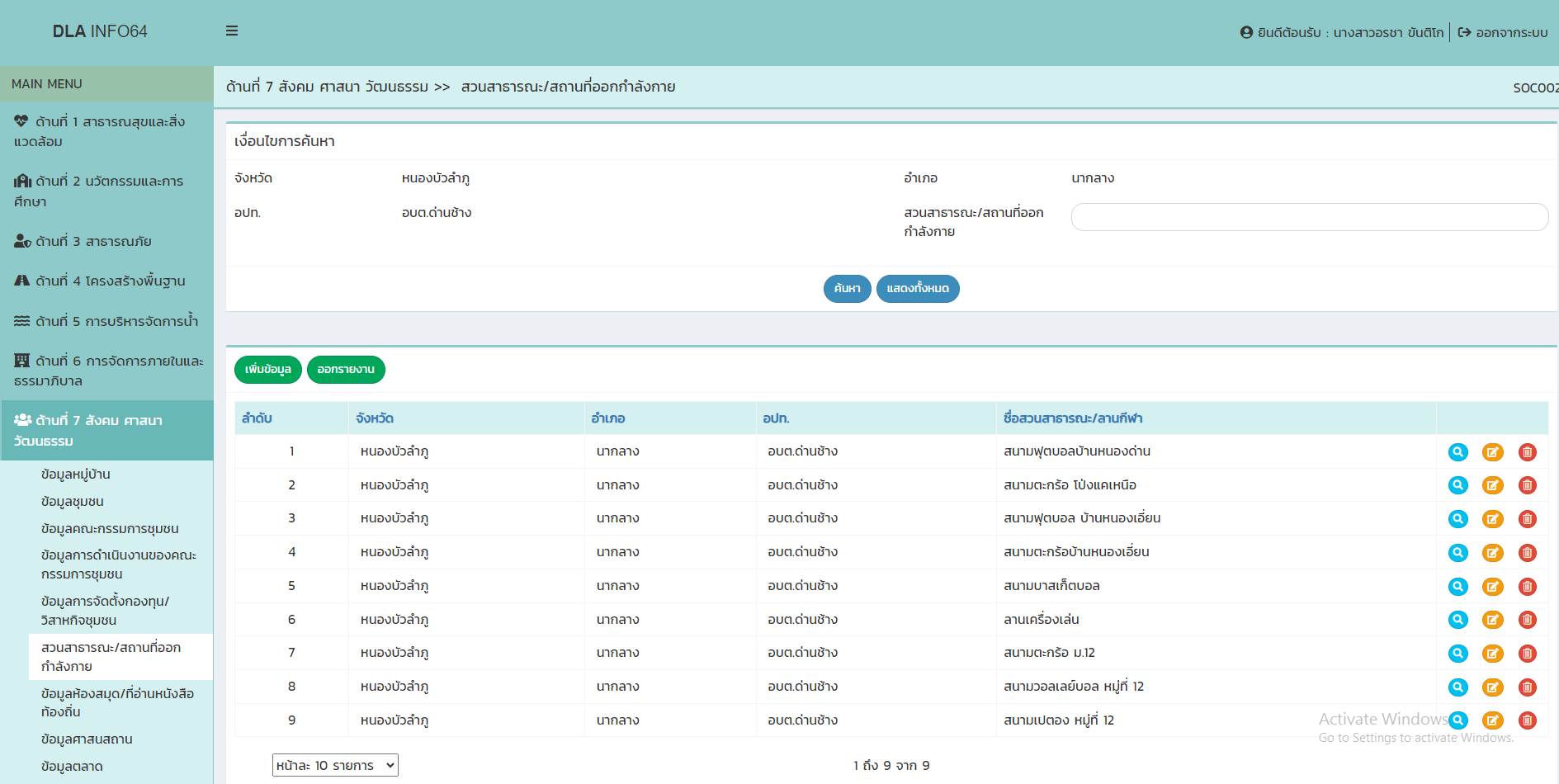View details of row 6 ลานเครื่องเล่น
The image size is (1559, 784).
coord(1458,620)
